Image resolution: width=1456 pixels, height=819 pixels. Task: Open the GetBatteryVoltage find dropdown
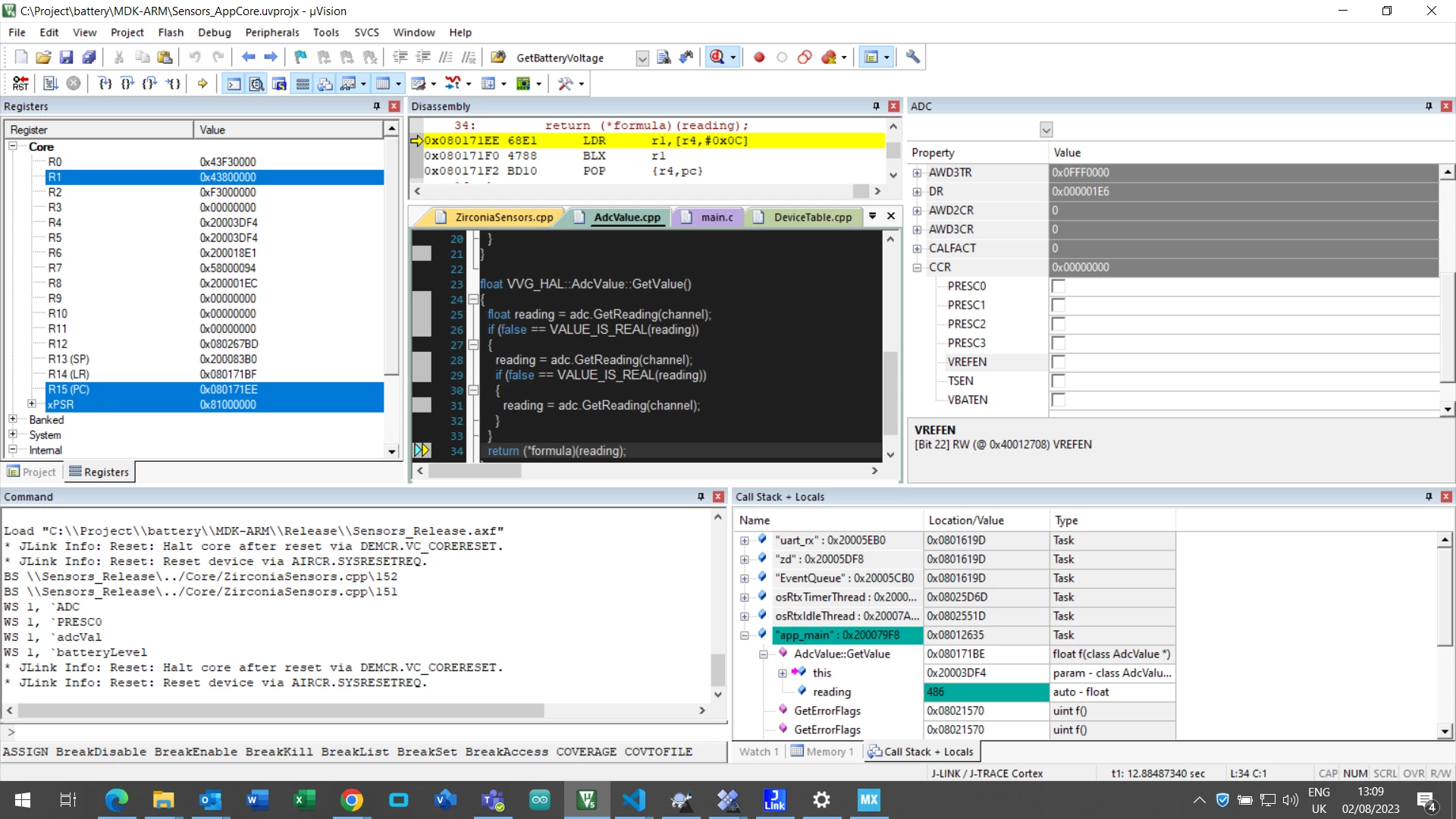tap(642, 58)
